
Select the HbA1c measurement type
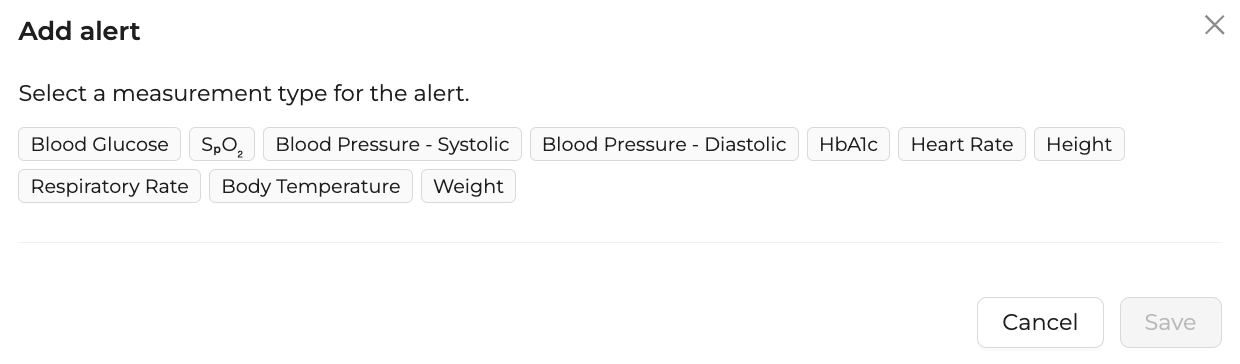(848, 144)
